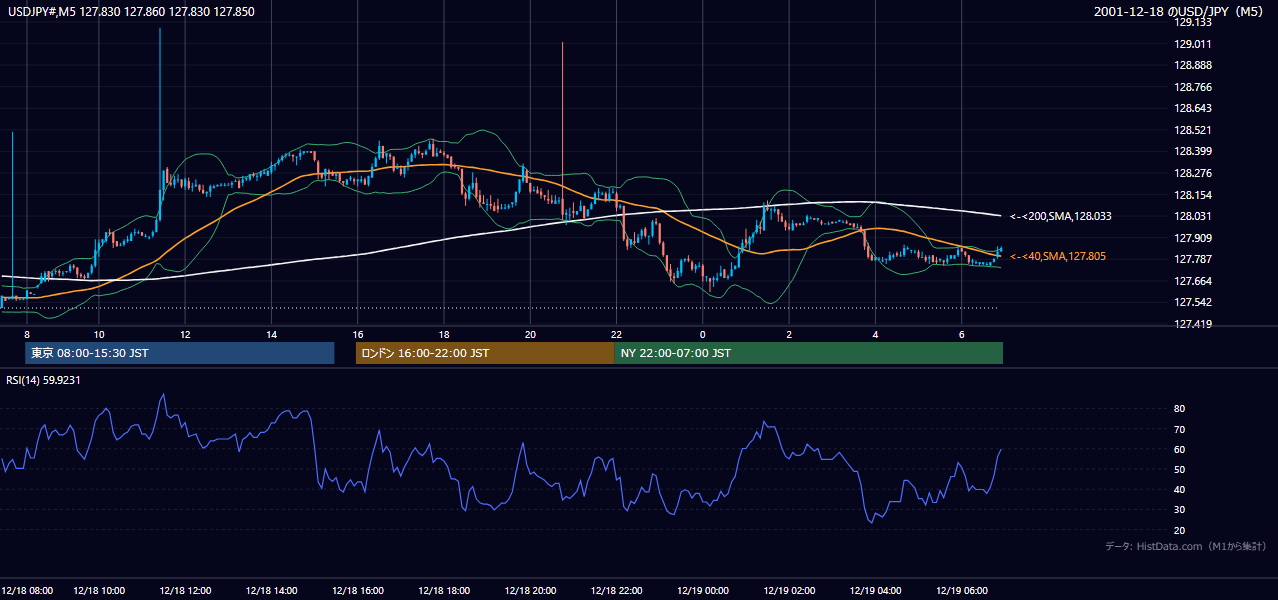Click the 12/18 20:00 date axis label
The width and height of the screenshot is (1278, 600).
pyautogui.click(x=530, y=590)
